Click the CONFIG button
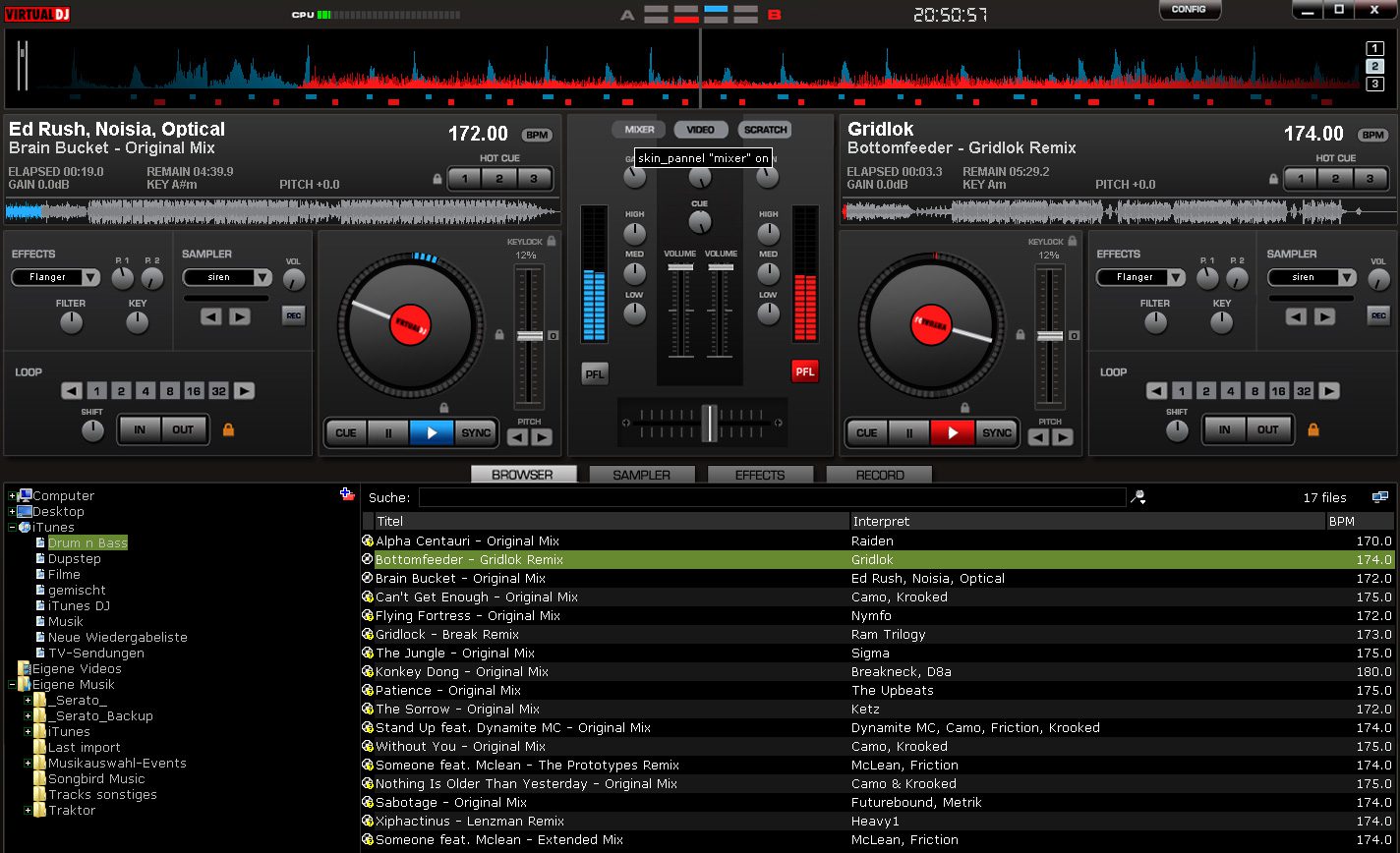The image size is (1400, 853). click(x=1189, y=9)
